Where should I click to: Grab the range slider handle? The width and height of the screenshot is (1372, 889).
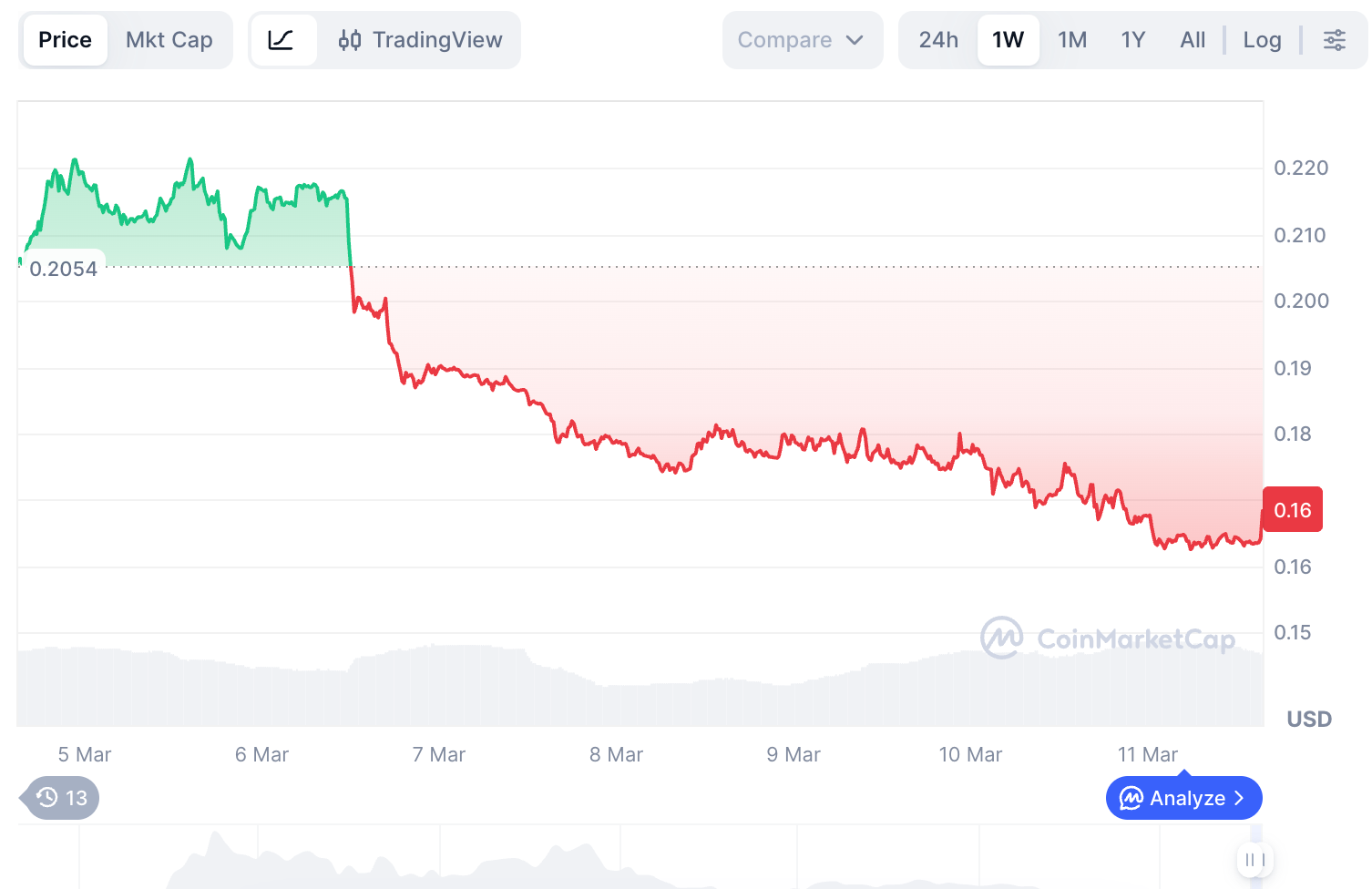(x=1255, y=859)
